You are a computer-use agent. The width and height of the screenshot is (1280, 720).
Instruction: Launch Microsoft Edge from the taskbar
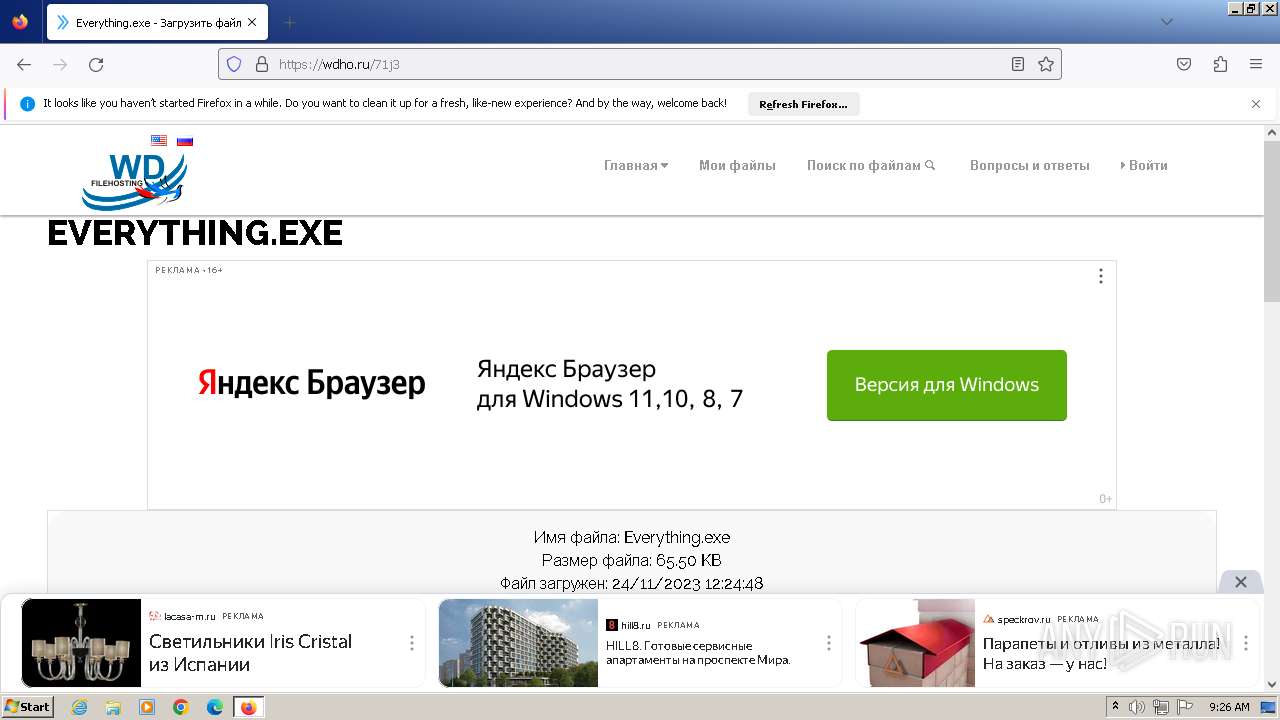point(215,707)
